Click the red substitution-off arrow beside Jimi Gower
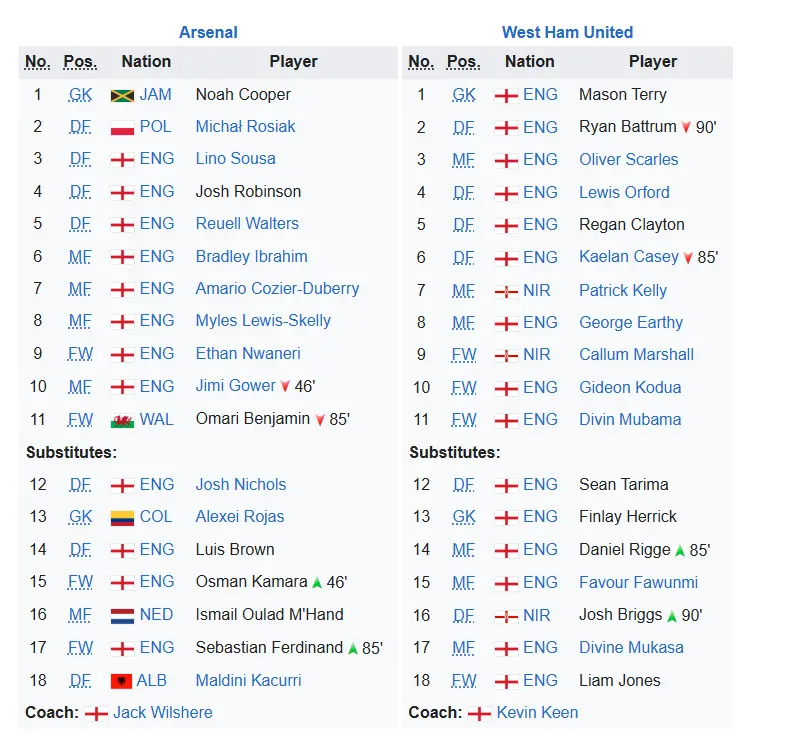 [x=285, y=387]
